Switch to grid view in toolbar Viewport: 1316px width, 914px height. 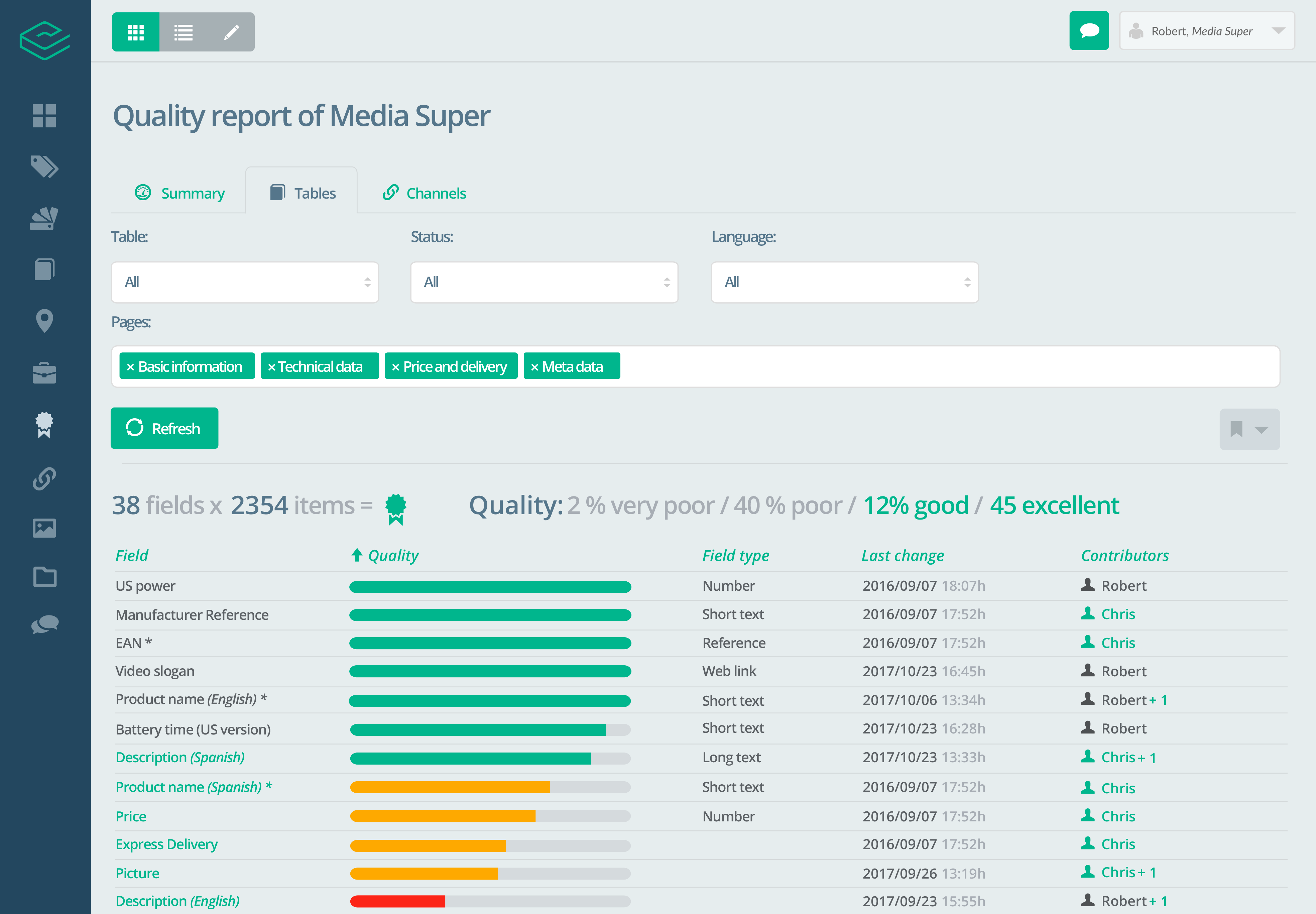point(136,32)
